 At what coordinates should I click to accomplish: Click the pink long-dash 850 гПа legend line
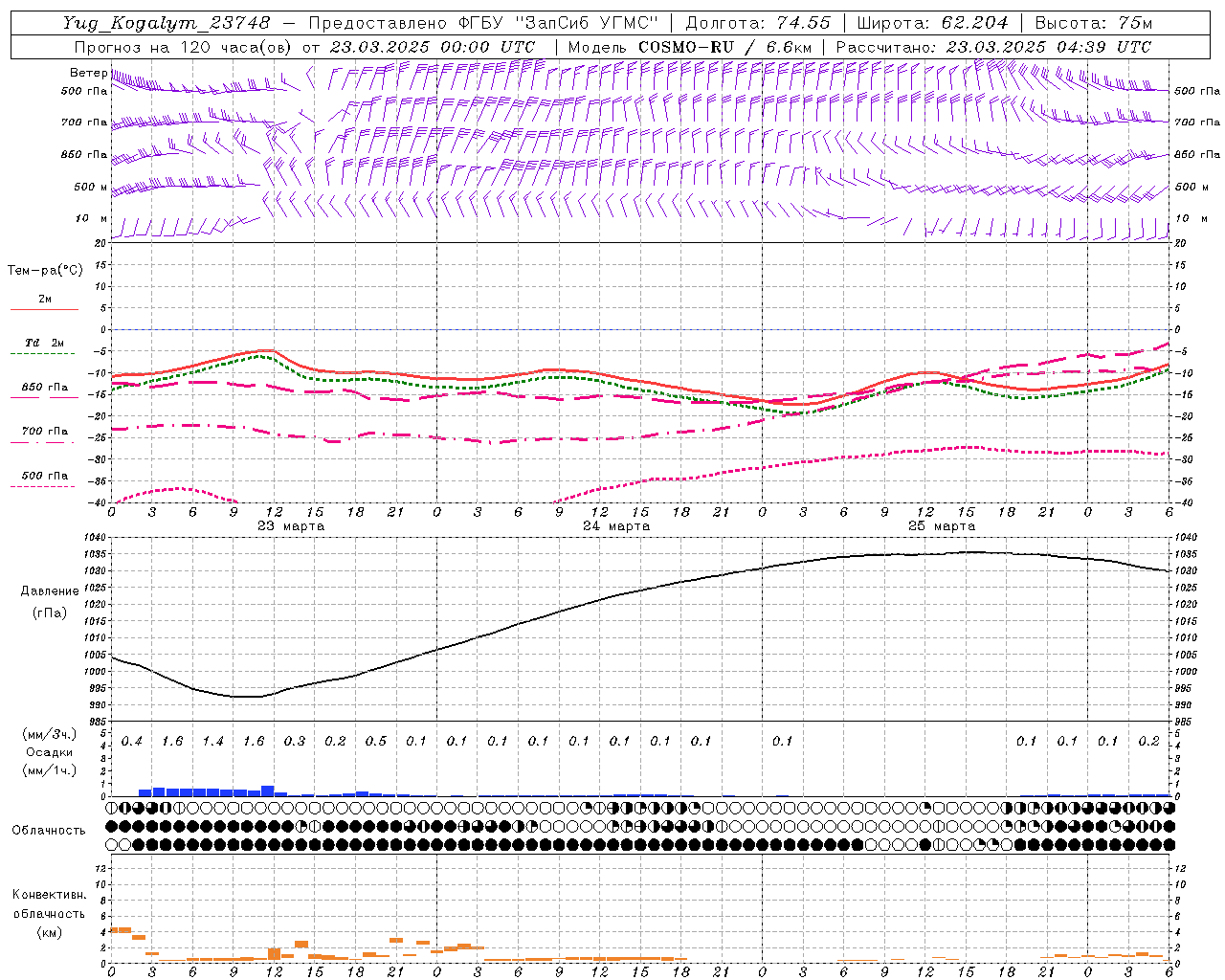click(44, 398)
